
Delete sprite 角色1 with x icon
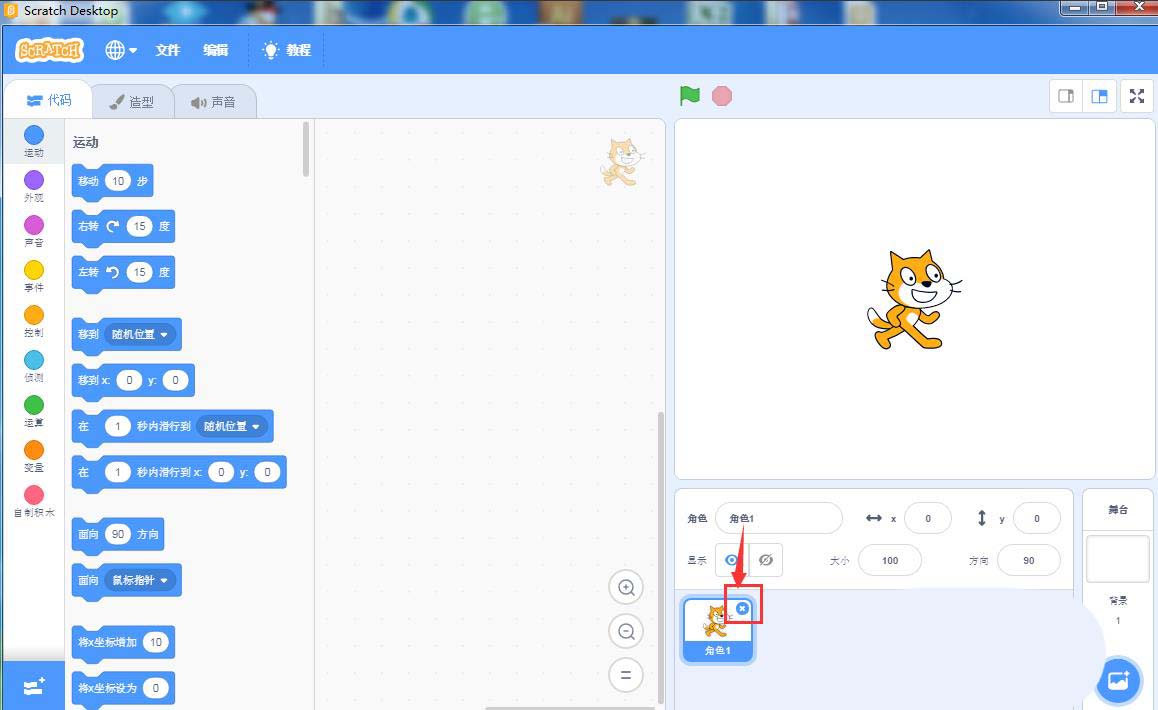pos(742,608)
